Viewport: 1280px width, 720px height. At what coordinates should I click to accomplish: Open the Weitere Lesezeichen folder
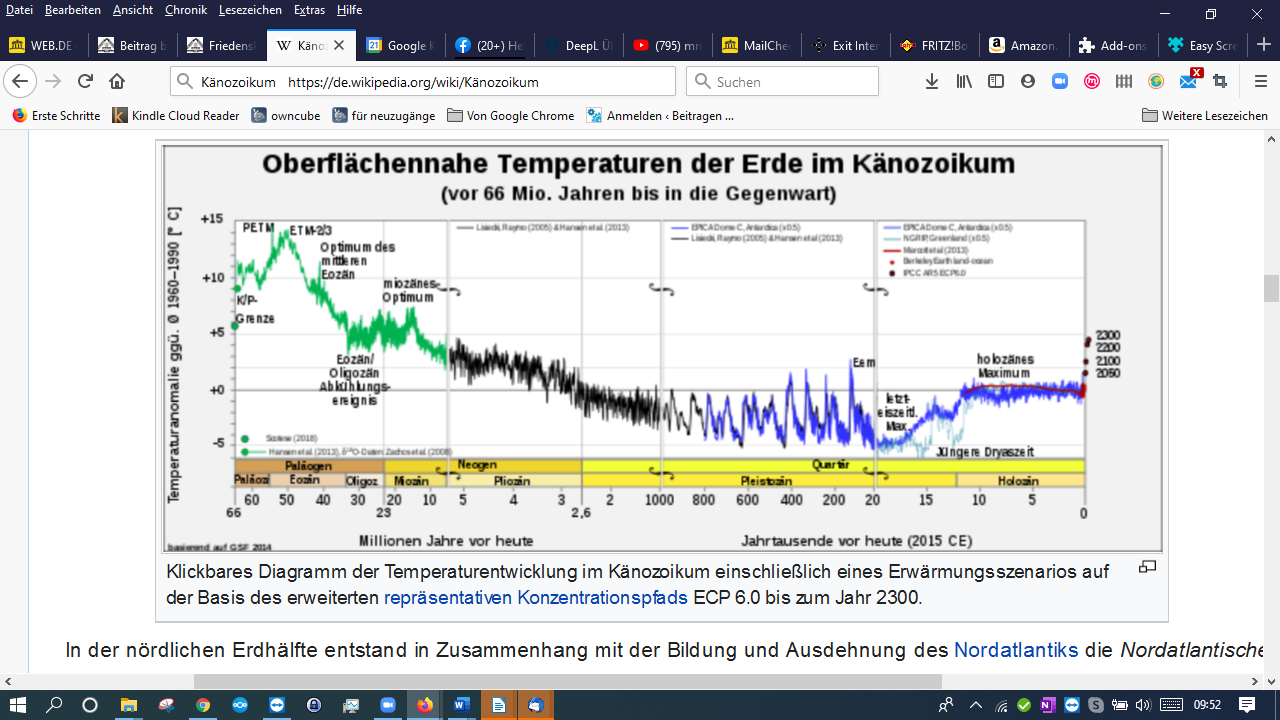click(x=1205, y=116)
